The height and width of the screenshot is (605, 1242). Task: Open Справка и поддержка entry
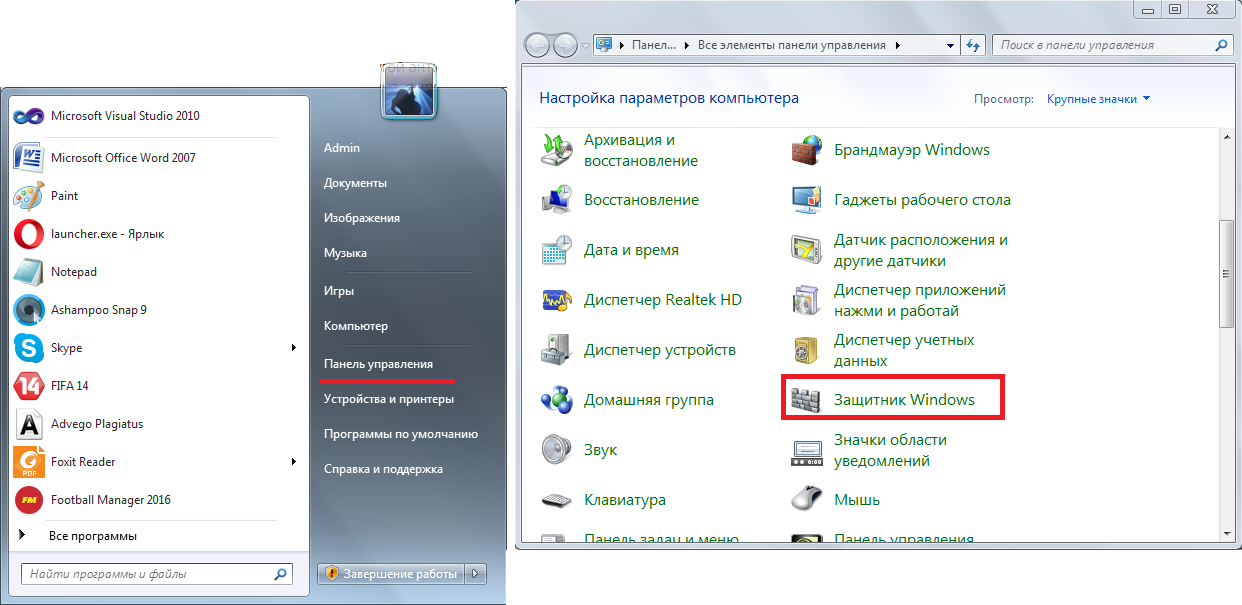pos(383,469)
